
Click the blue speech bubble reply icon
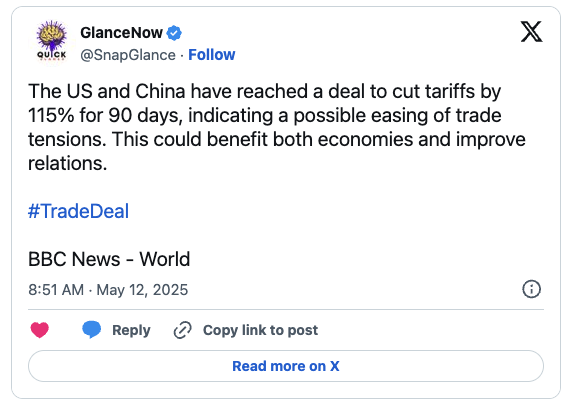(91, 329)
